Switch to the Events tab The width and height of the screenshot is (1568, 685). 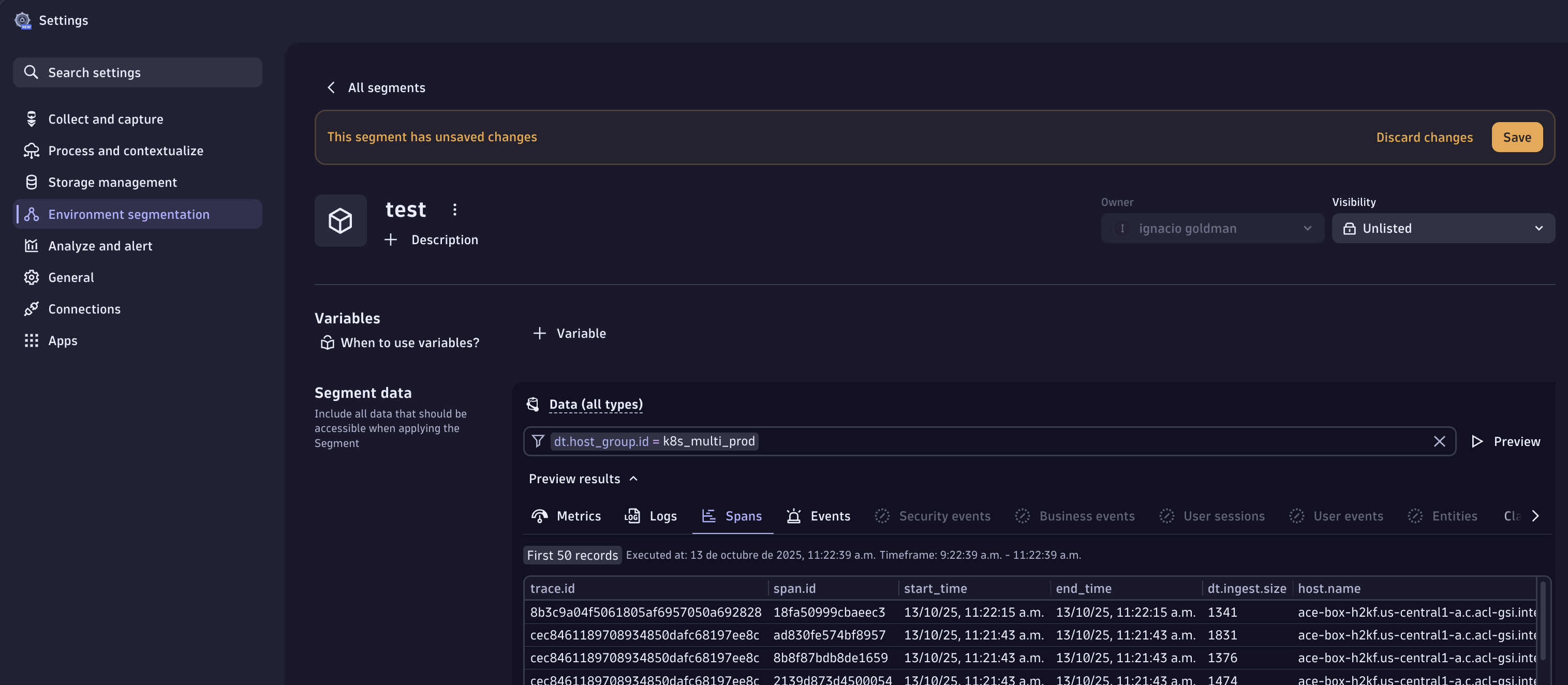[818, 516]
